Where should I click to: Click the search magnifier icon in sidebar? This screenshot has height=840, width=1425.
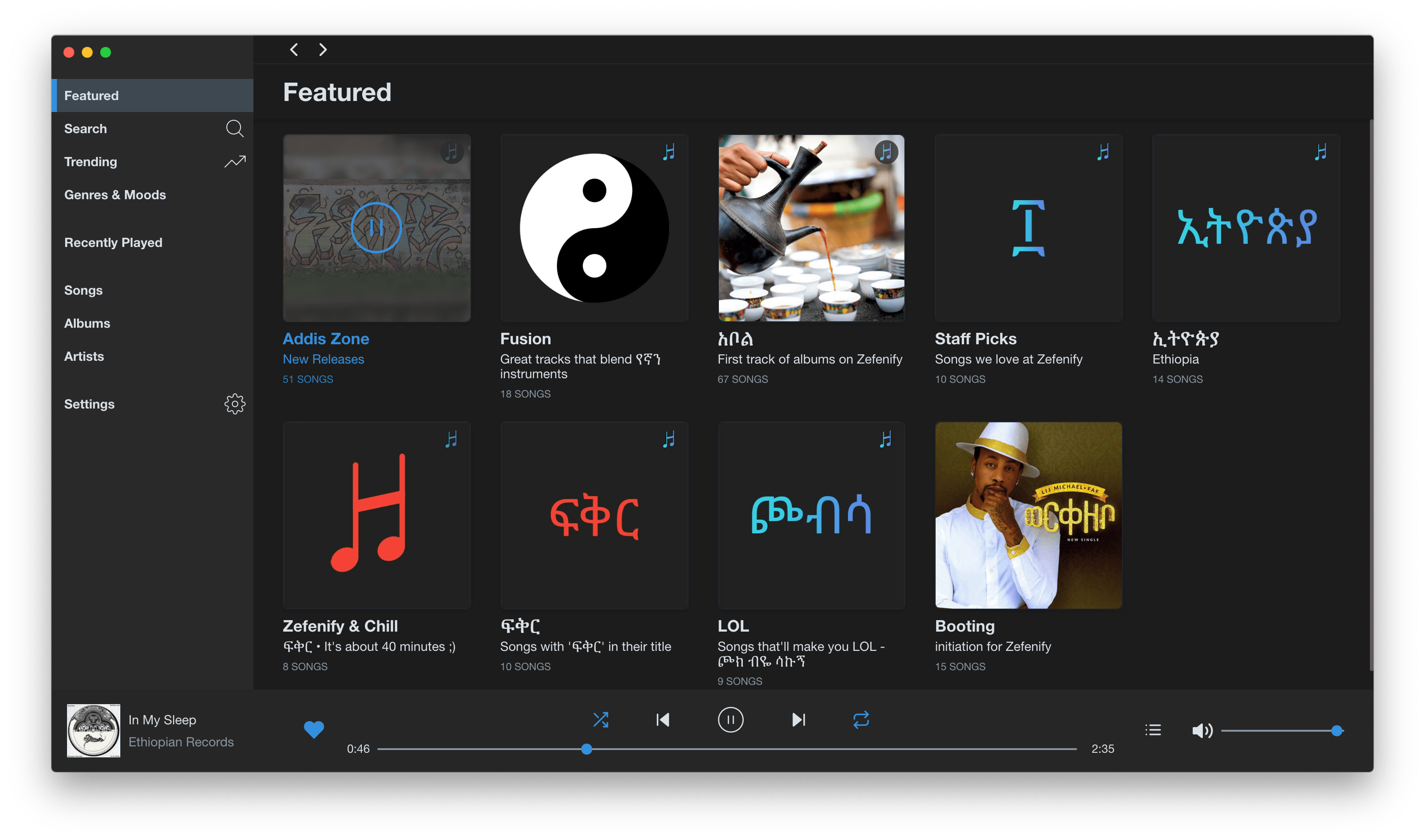[235, 129]
